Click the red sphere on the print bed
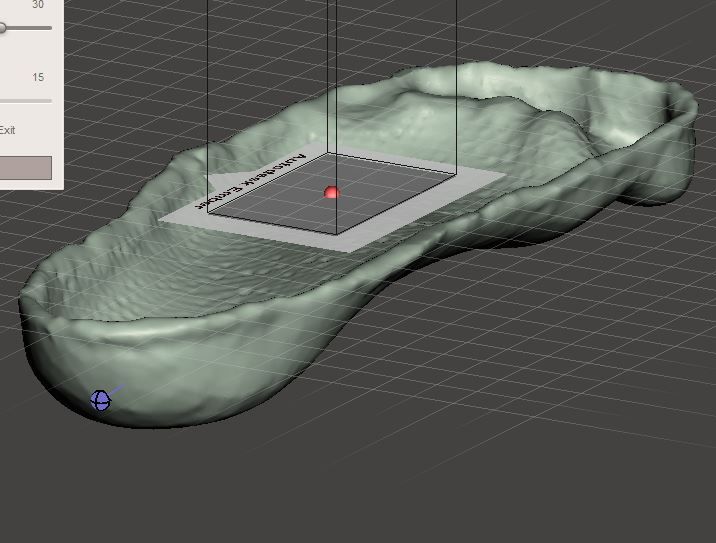716x543 pixels. 332,192
